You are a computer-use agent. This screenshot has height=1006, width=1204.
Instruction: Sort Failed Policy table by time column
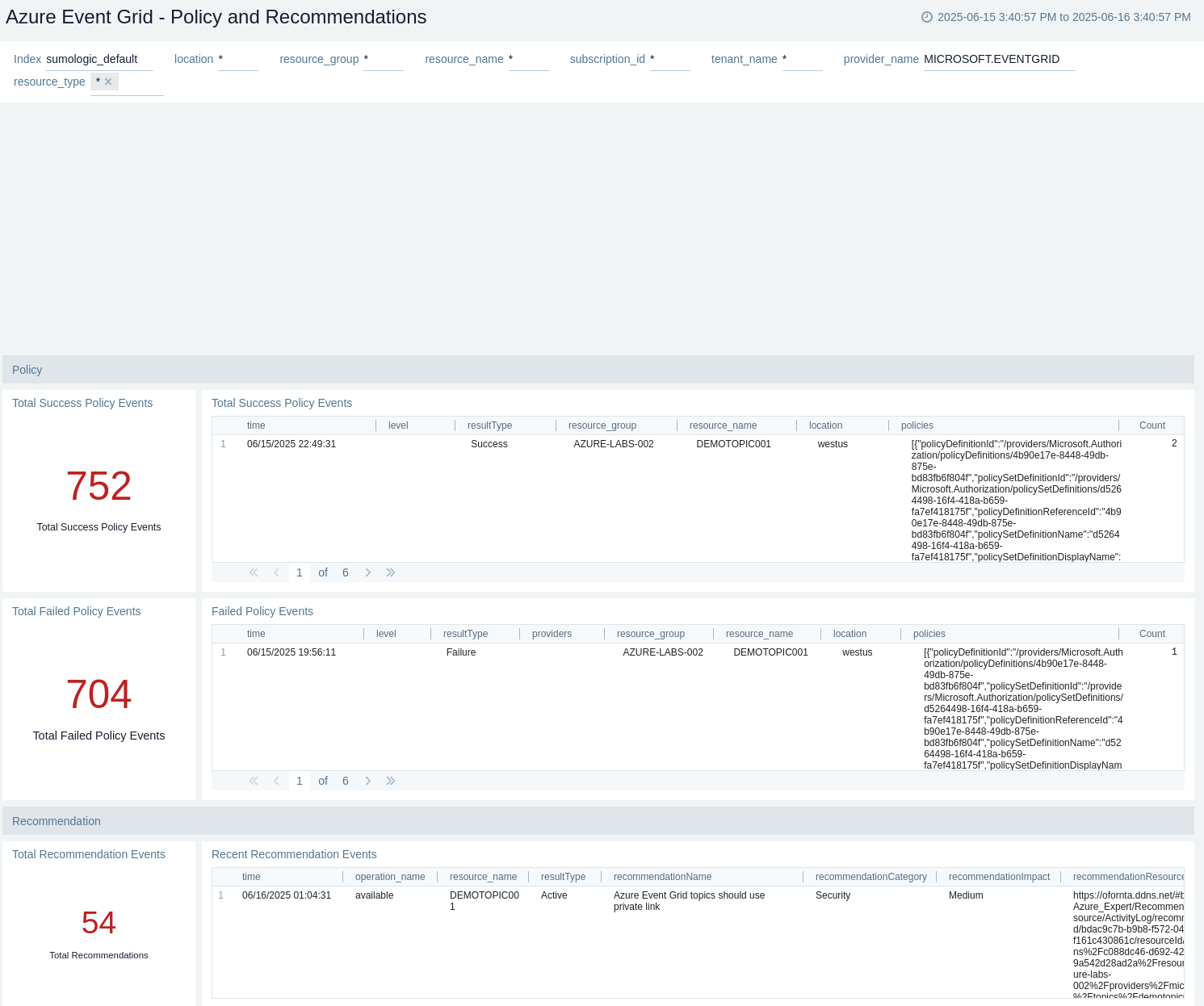pyautogui.click(x=256, y=634)
